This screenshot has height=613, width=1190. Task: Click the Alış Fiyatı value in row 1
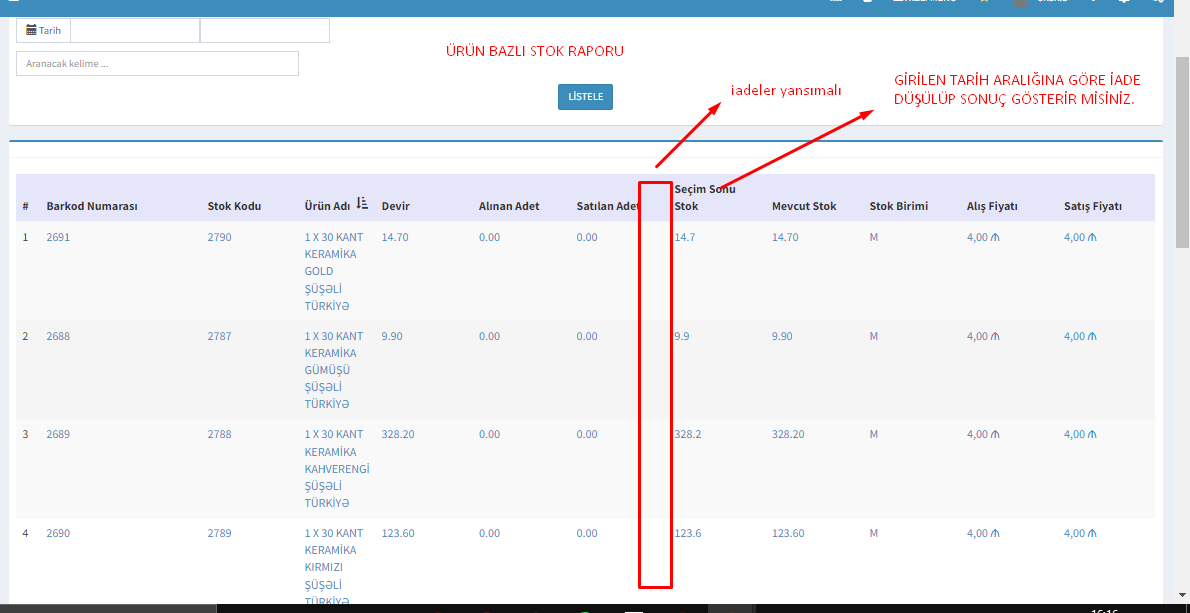982,237
